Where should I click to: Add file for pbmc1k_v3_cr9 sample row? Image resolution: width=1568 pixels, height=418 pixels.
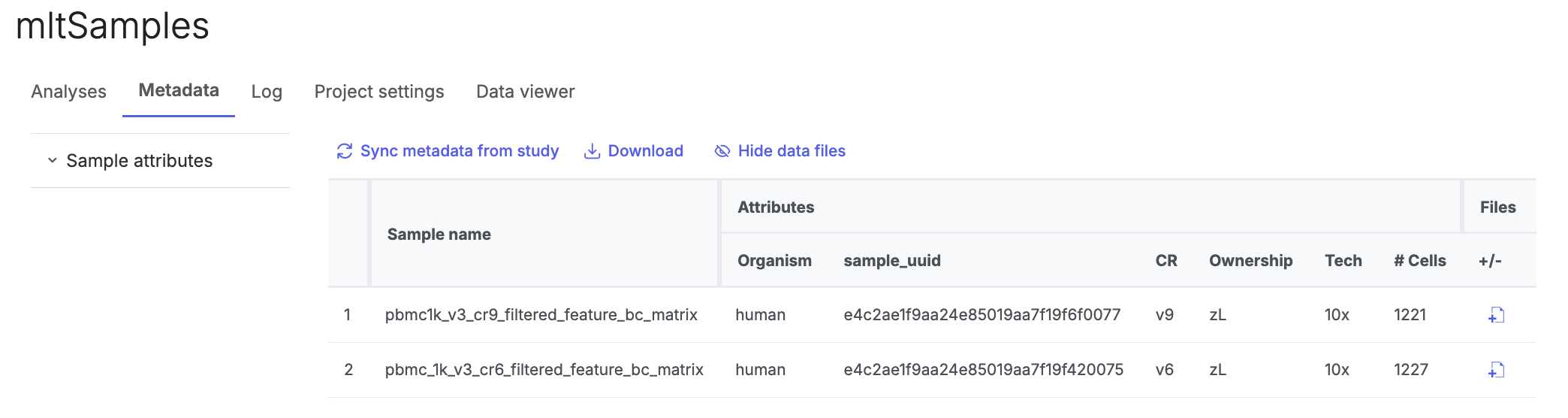coord(1496,315)
